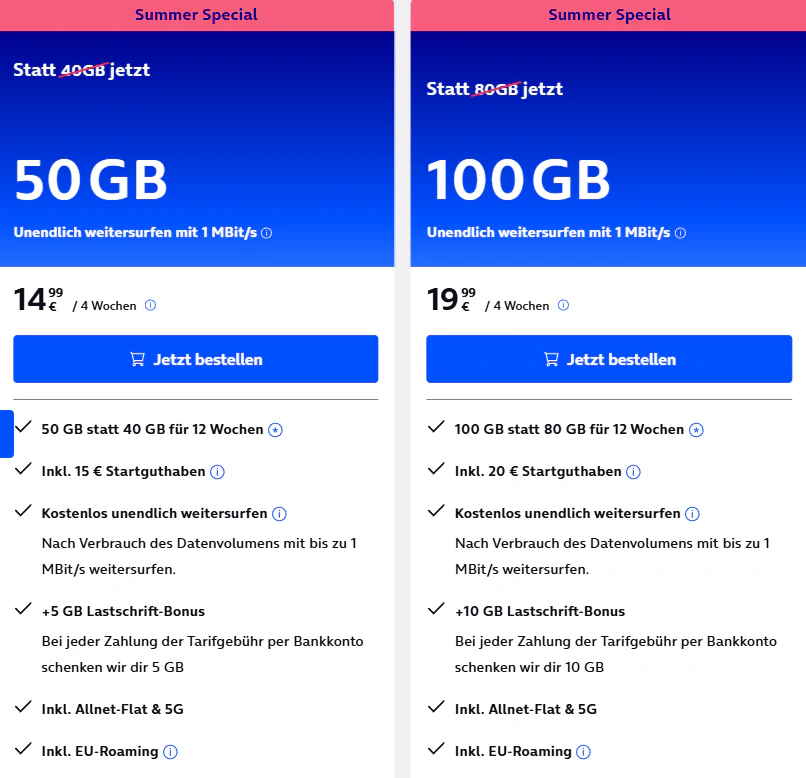This screenshot has width=806, height=778.
Task: Click asterisk icon after 100 GB statt 80 GB
Action: pyautogui.click(x=696, y=430)
